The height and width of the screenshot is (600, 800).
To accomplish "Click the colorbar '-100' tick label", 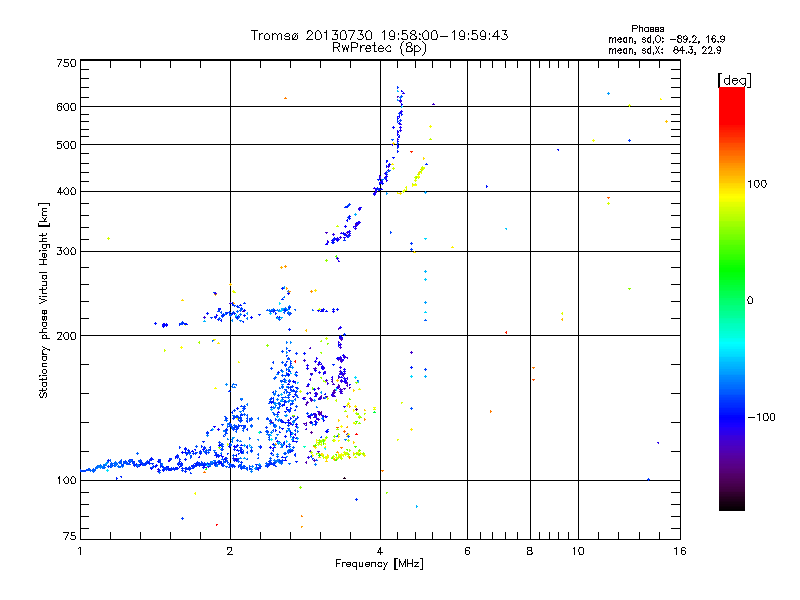I will 761,417.
